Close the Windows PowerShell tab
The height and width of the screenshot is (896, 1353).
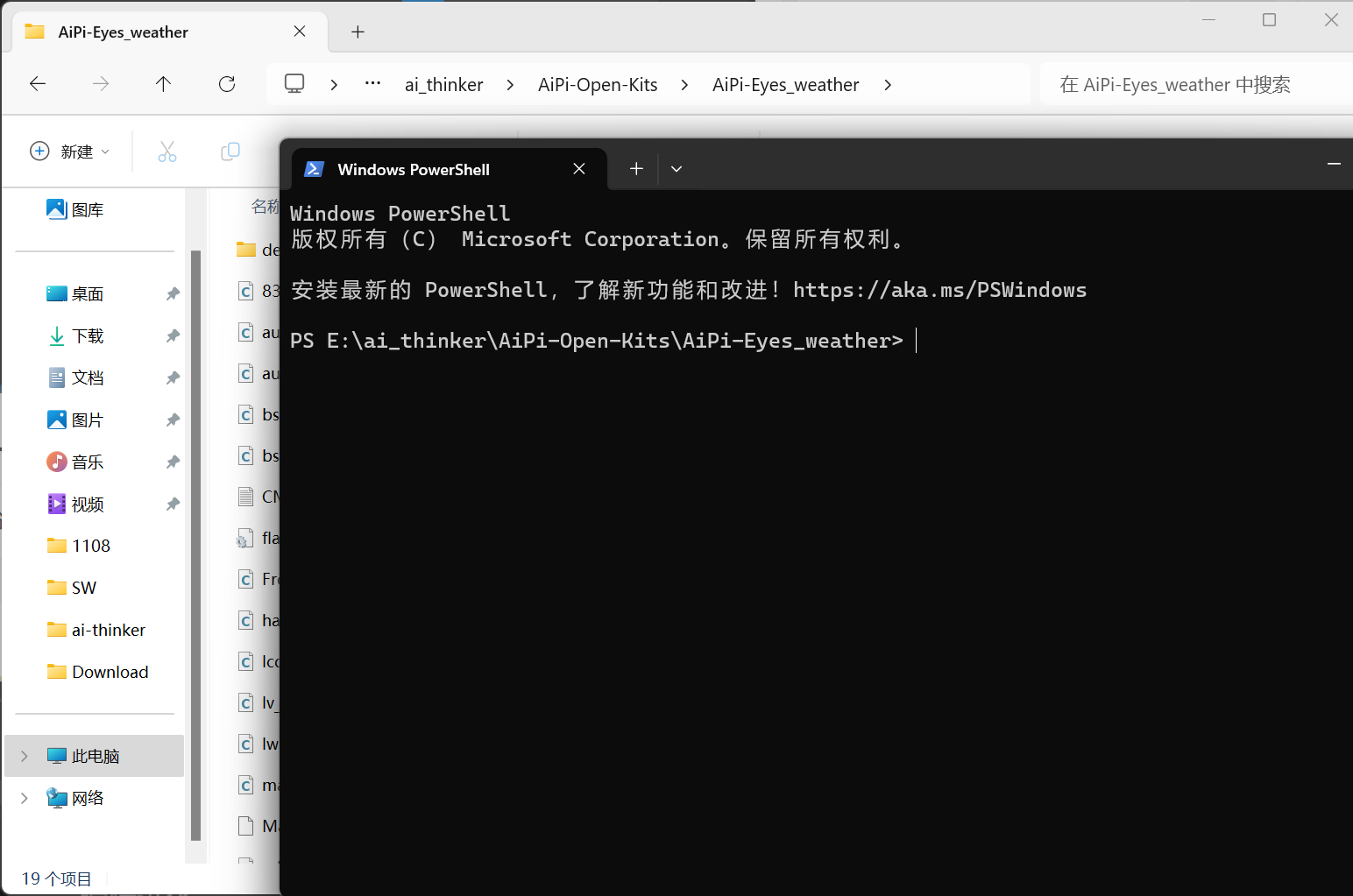pos(579,169)
